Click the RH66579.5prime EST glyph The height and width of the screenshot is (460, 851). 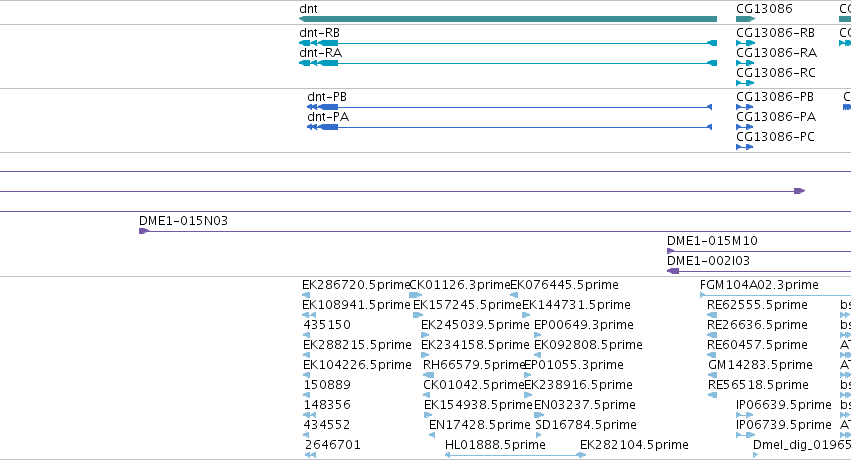pos(428,375)
